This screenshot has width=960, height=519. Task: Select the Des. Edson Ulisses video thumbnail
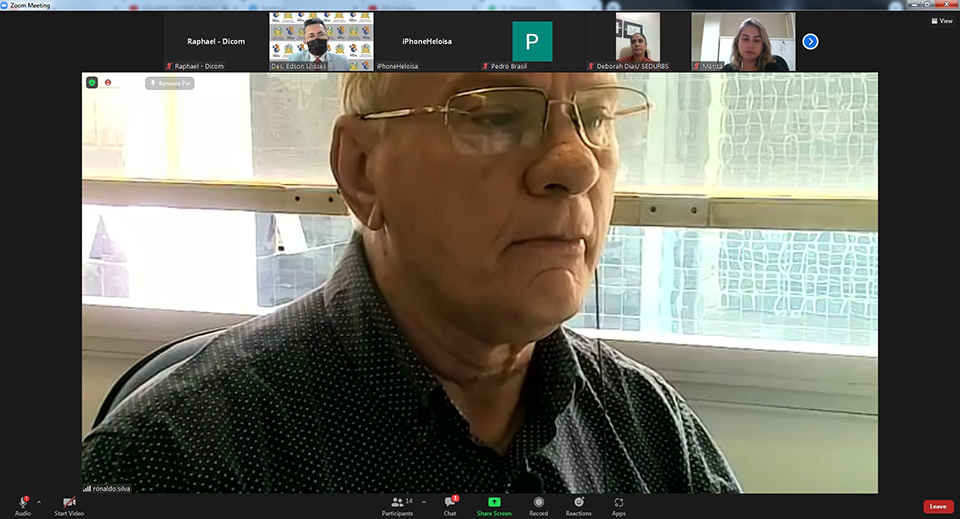[x=321, y=41]
